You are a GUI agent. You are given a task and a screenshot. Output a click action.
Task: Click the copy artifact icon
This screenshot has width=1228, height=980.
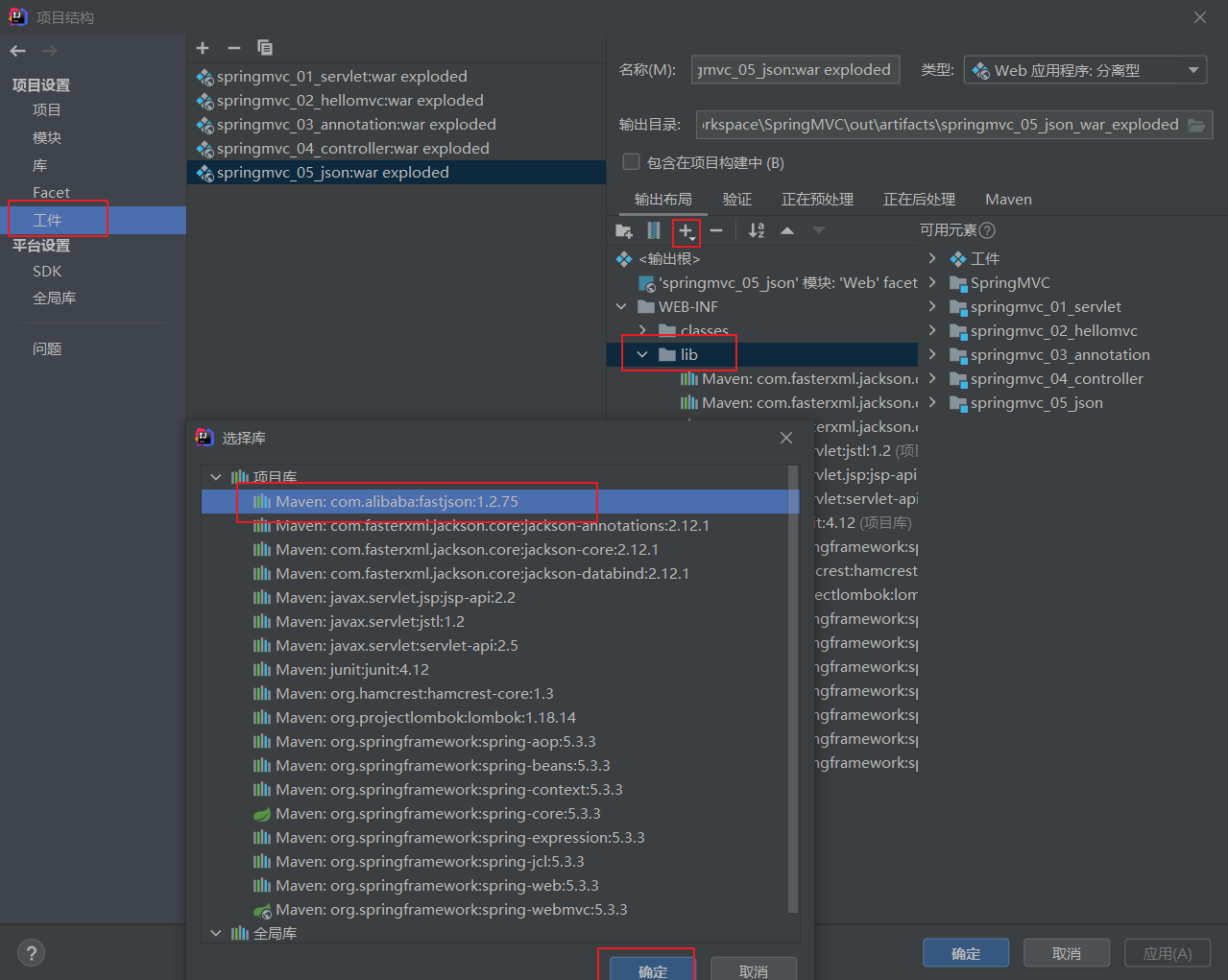[265, 48]
